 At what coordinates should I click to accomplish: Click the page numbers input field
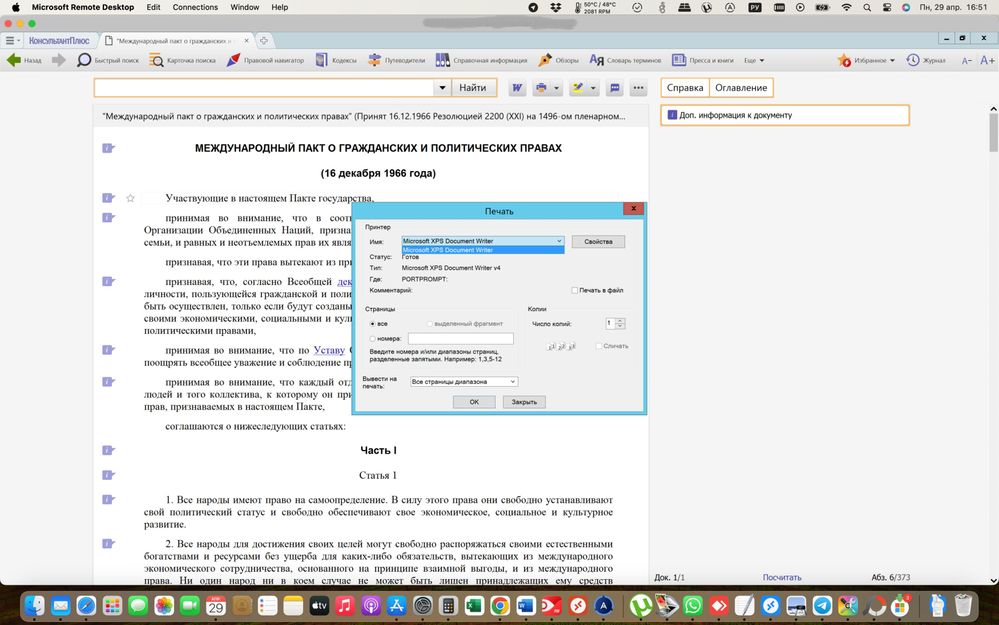click(461, 339)
